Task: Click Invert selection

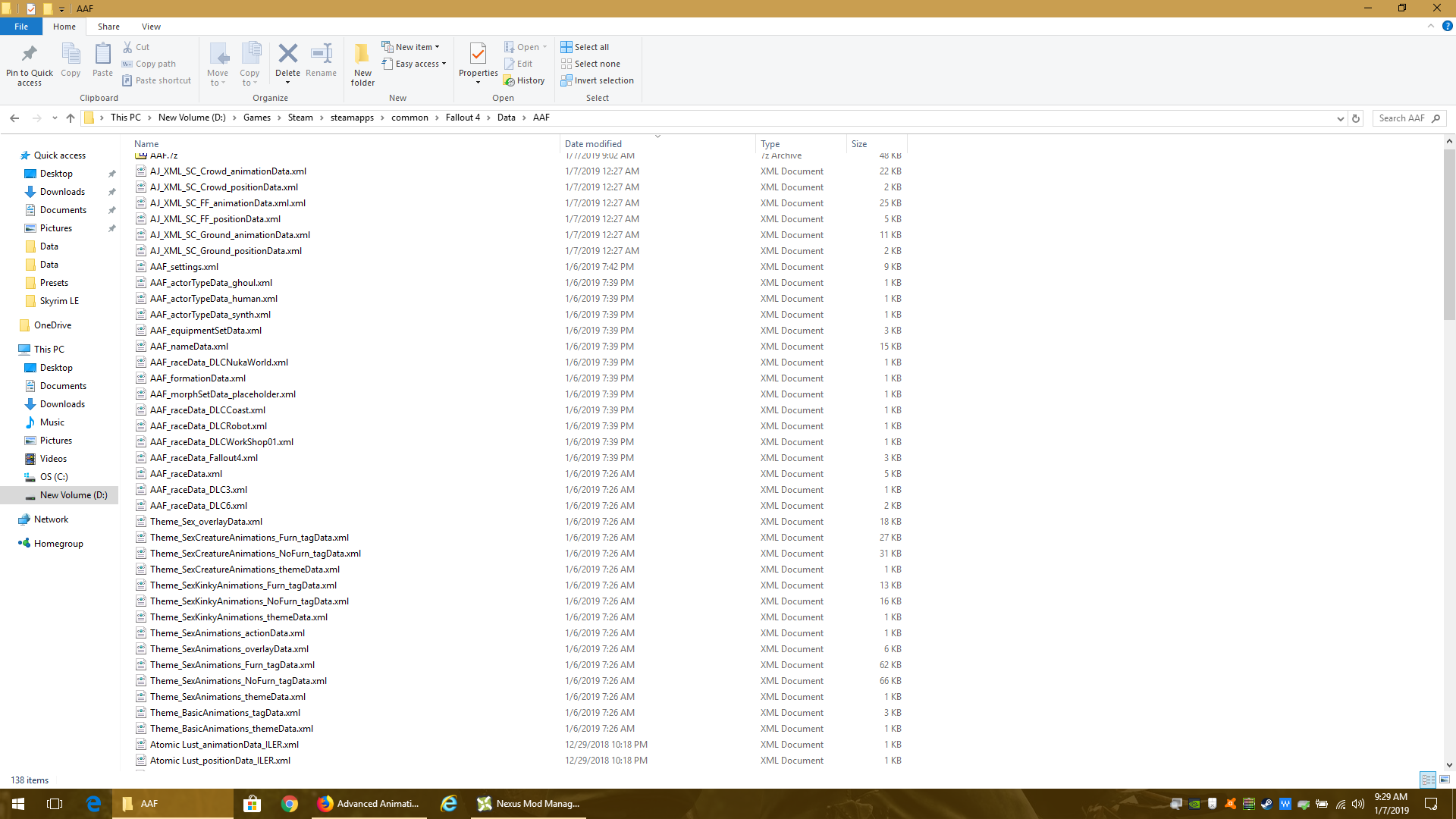Action: [597, 80]
